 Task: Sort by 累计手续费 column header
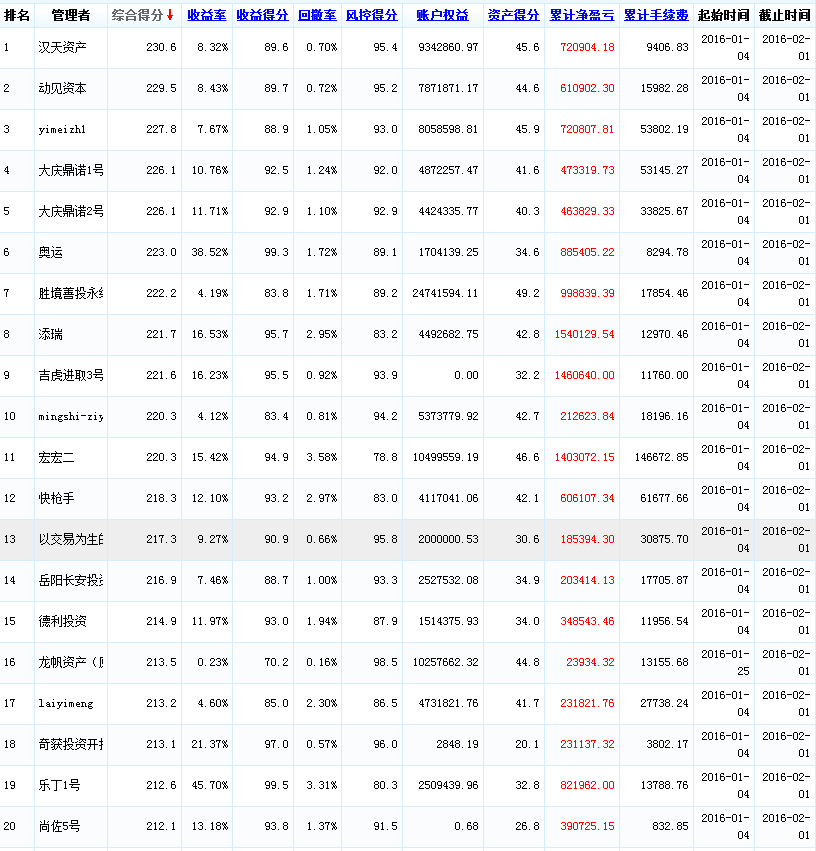pyautogui.click(x=656, y=15)
